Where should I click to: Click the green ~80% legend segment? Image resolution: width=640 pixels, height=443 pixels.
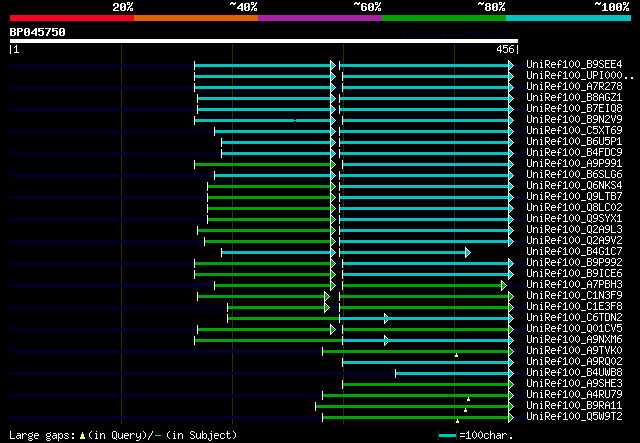[444, 18]
